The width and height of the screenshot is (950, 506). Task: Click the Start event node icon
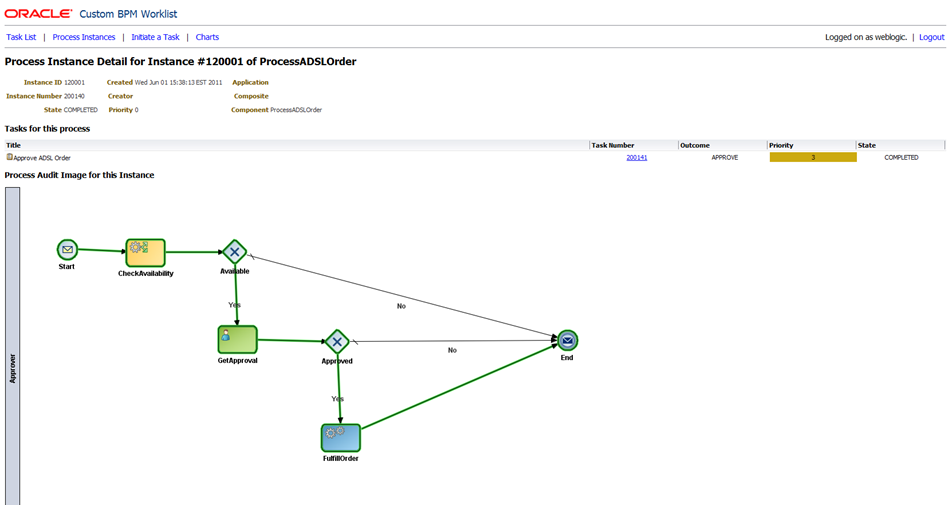(67, 250)
